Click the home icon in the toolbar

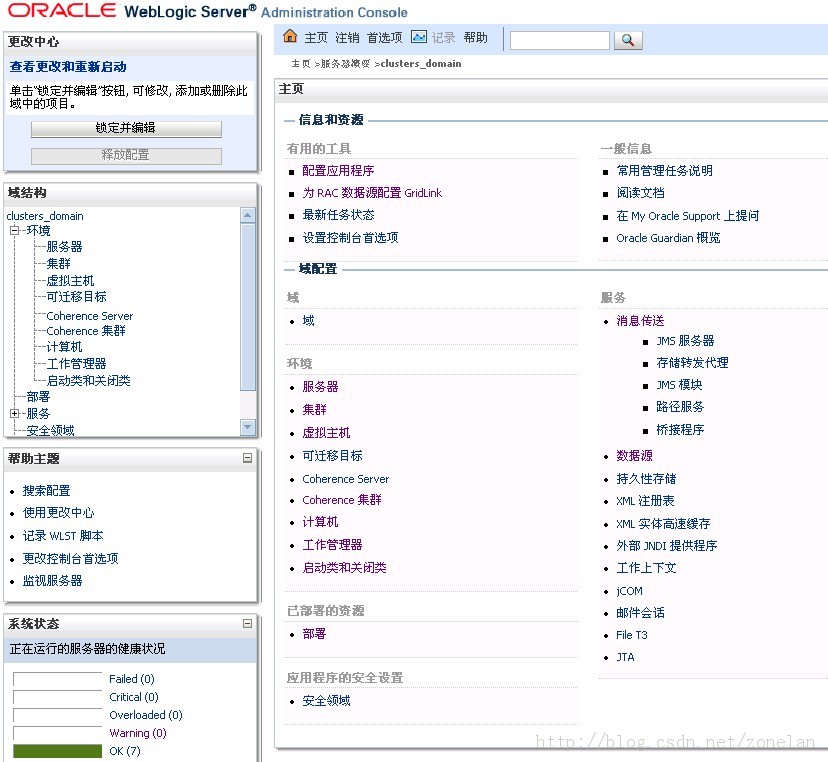tap(293, 38)
